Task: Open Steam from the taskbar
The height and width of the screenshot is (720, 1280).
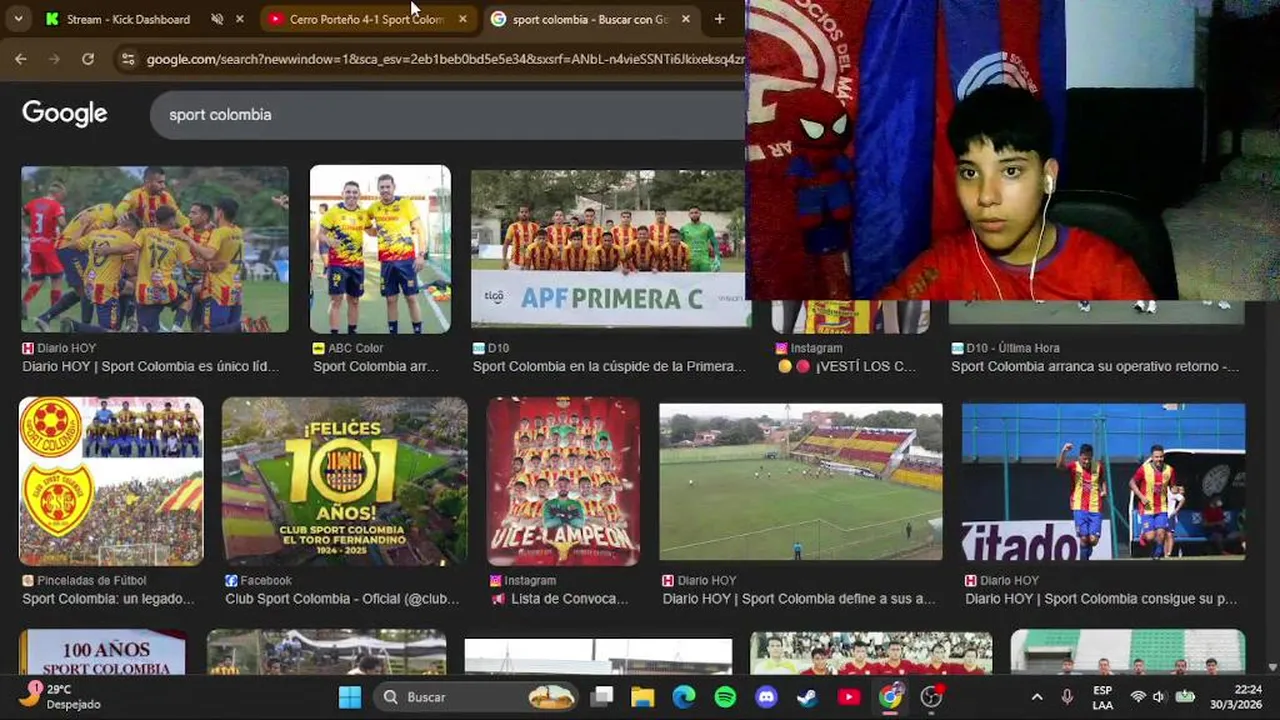Action: click(x=807, y=697)
